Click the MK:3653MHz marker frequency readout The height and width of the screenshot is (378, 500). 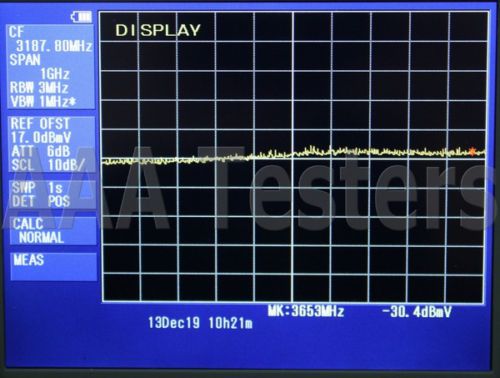click(306, 311)
